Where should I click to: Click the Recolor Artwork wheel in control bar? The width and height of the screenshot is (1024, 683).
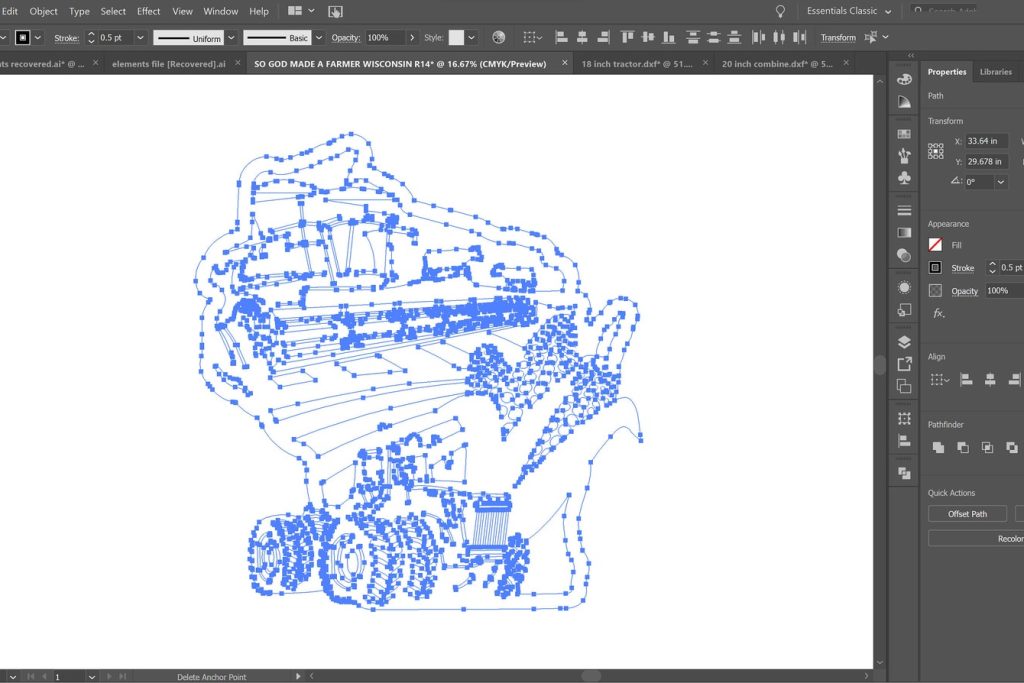click(x=498, y=38)
